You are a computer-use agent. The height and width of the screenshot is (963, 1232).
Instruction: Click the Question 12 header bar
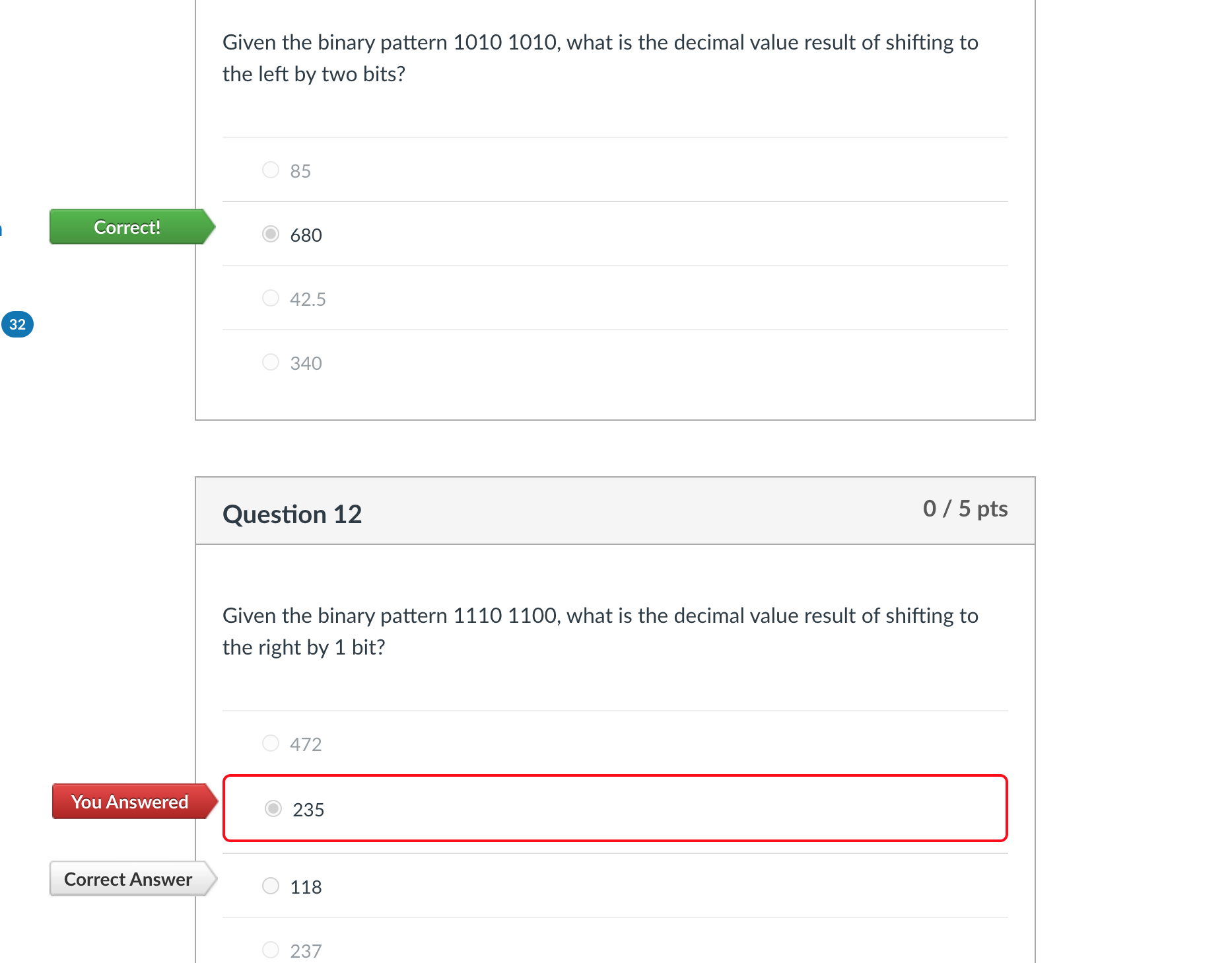click(615, 511)
